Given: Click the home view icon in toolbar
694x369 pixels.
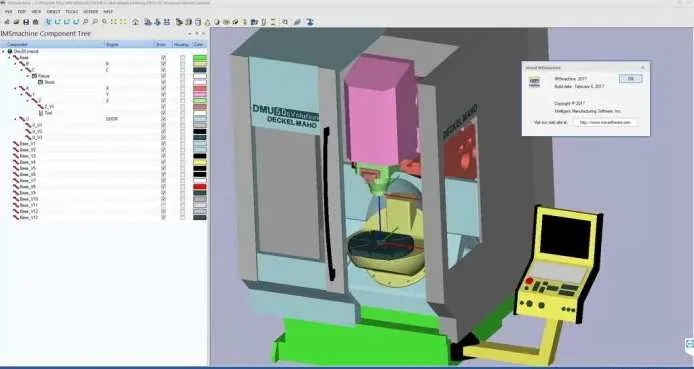Looking at the screenshot, I should (135, 22).
